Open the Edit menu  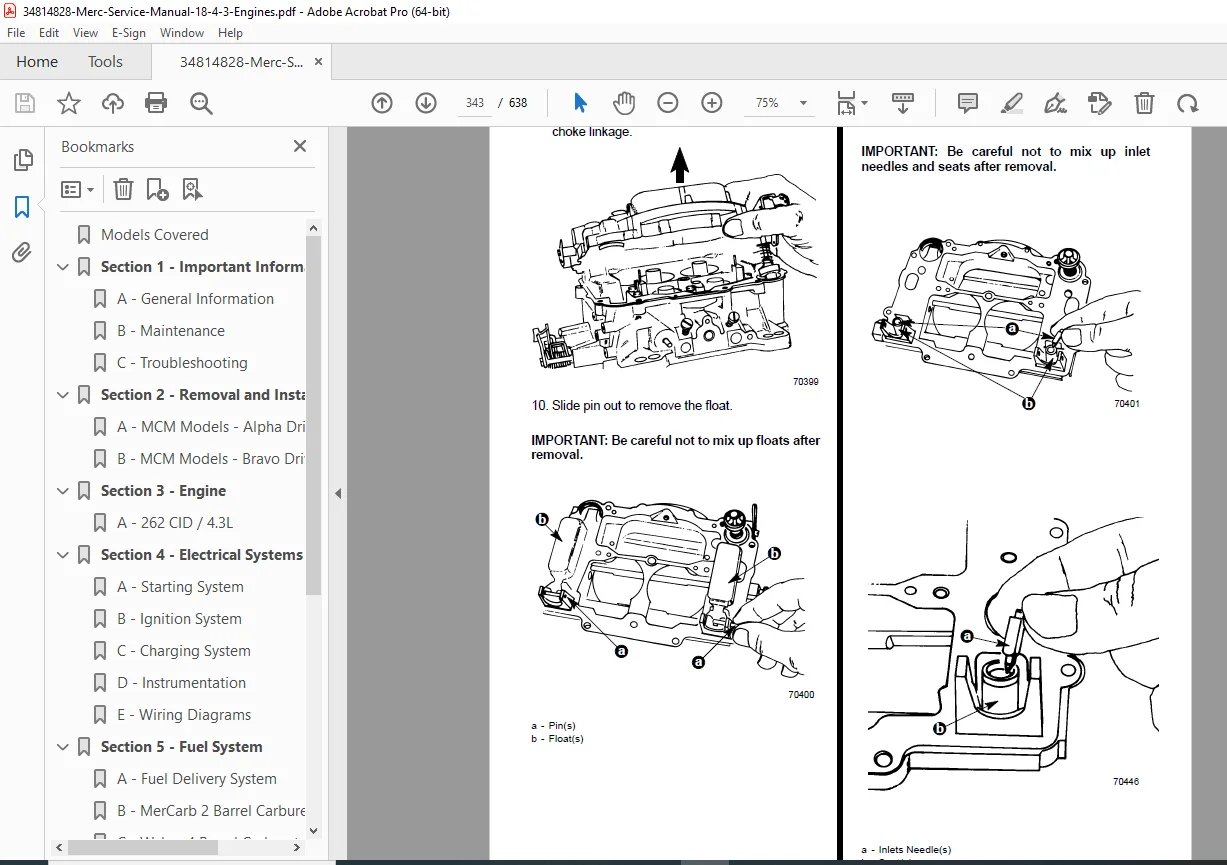click(49, 32)
